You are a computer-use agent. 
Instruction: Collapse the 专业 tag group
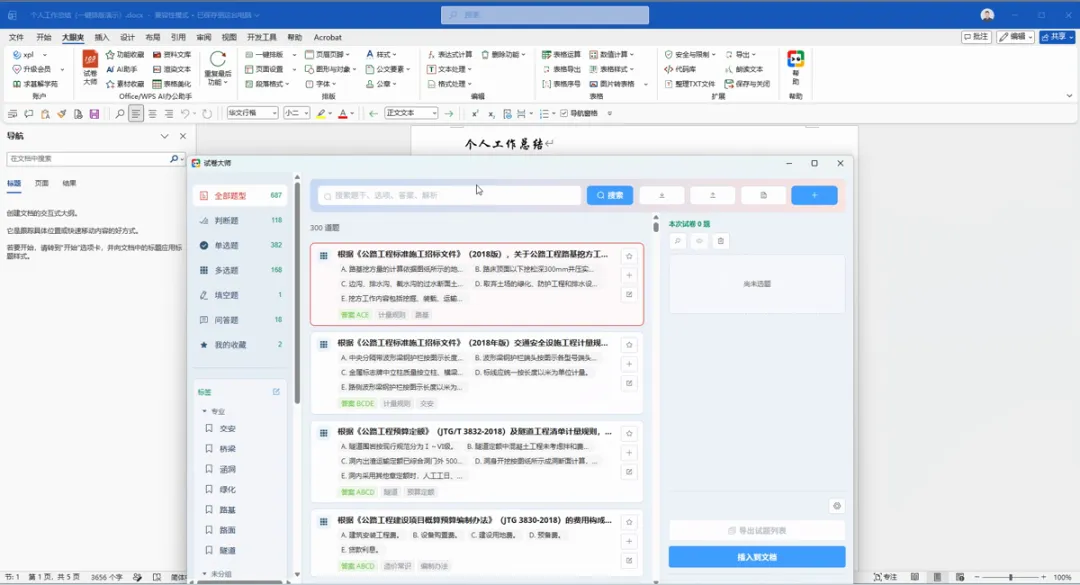click(205, 411)
